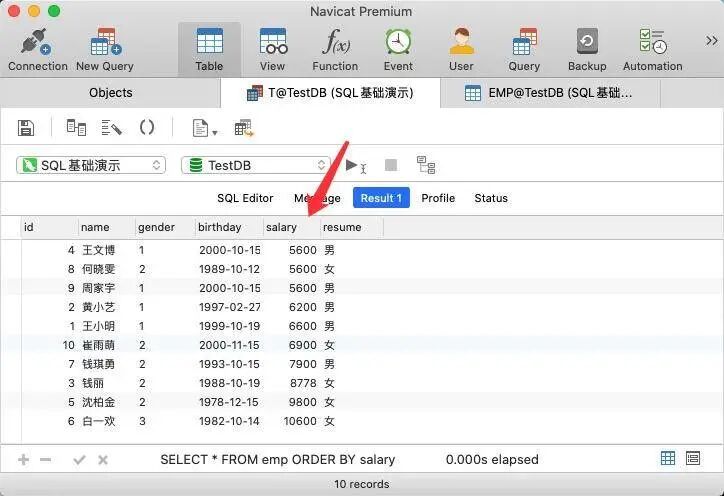724x496 pixels.
Task: Run the query with play button
Action: [356, 165]
